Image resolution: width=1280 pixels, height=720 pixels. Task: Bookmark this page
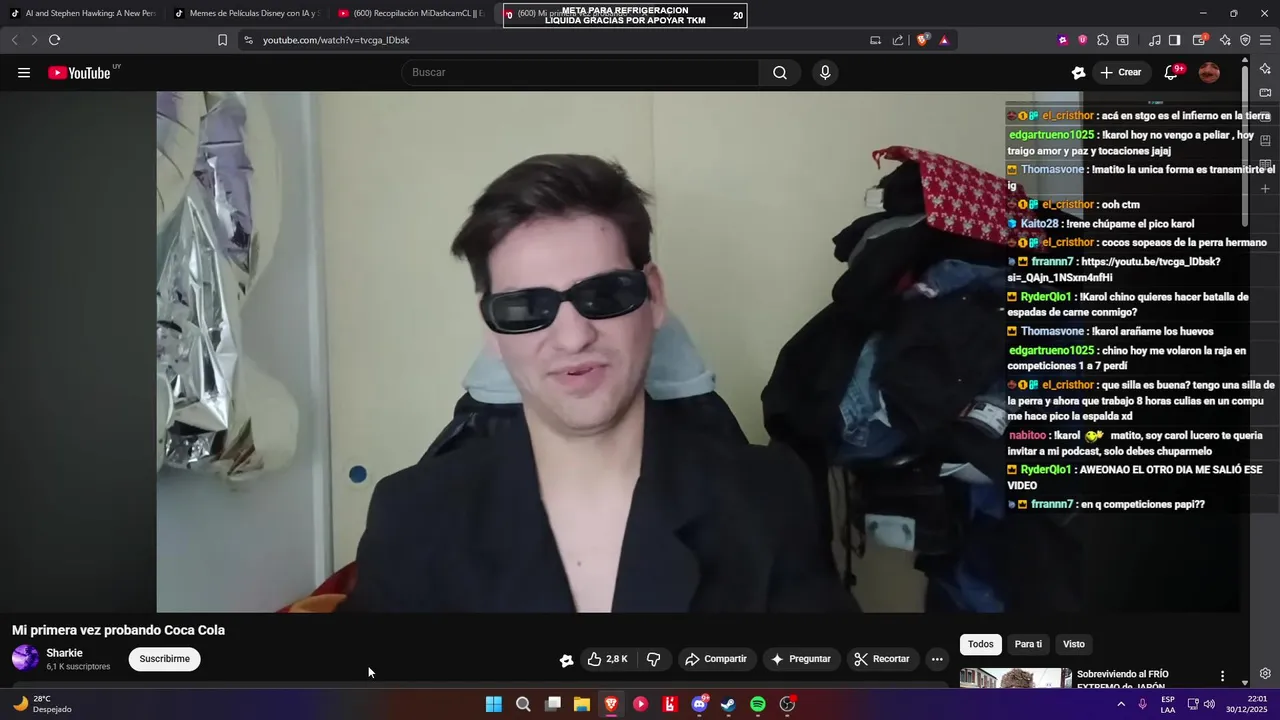click(222, 40)
